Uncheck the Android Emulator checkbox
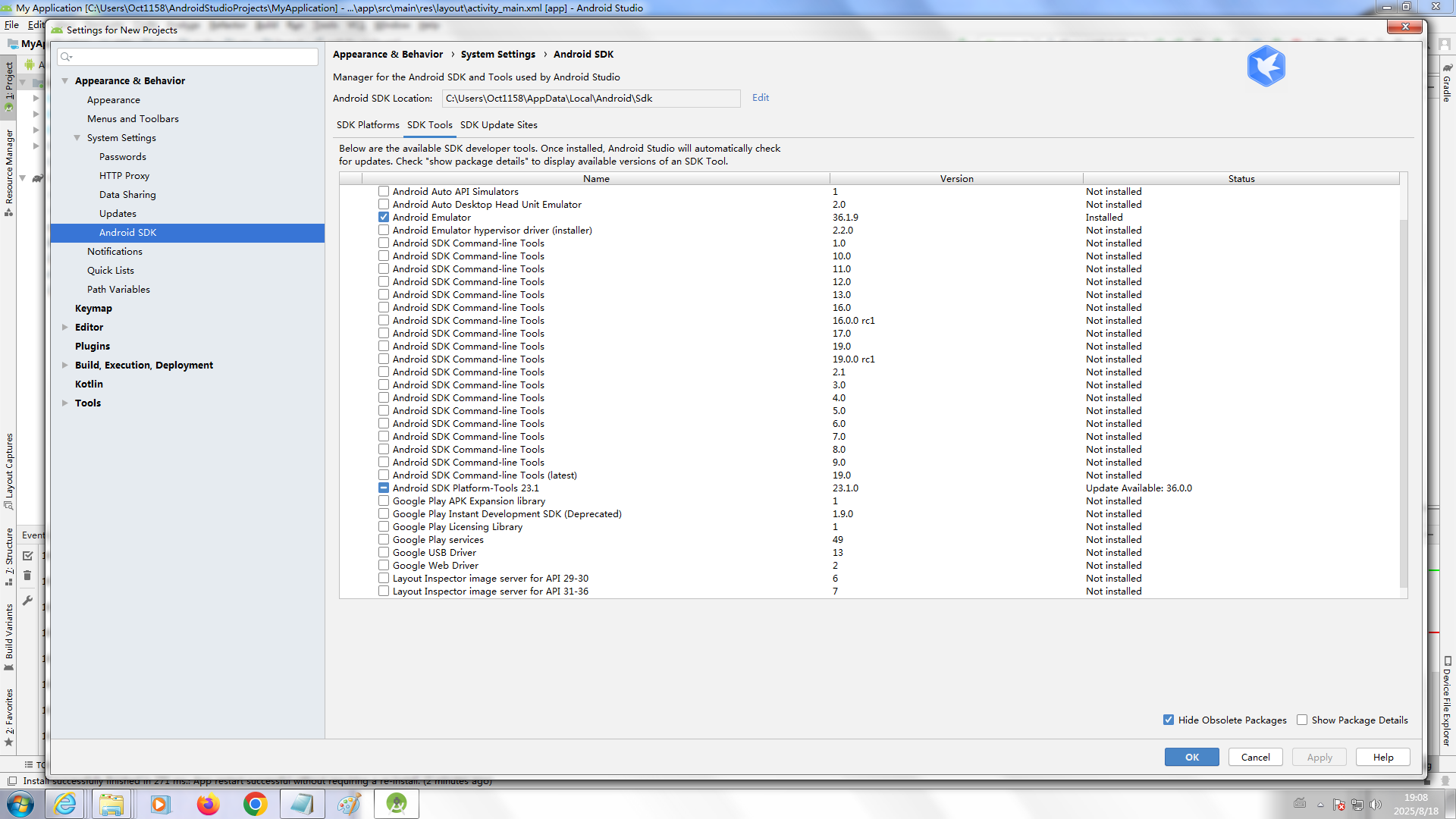The width and height of the screenshot is (1456, 819). click(x=384, y=217)
